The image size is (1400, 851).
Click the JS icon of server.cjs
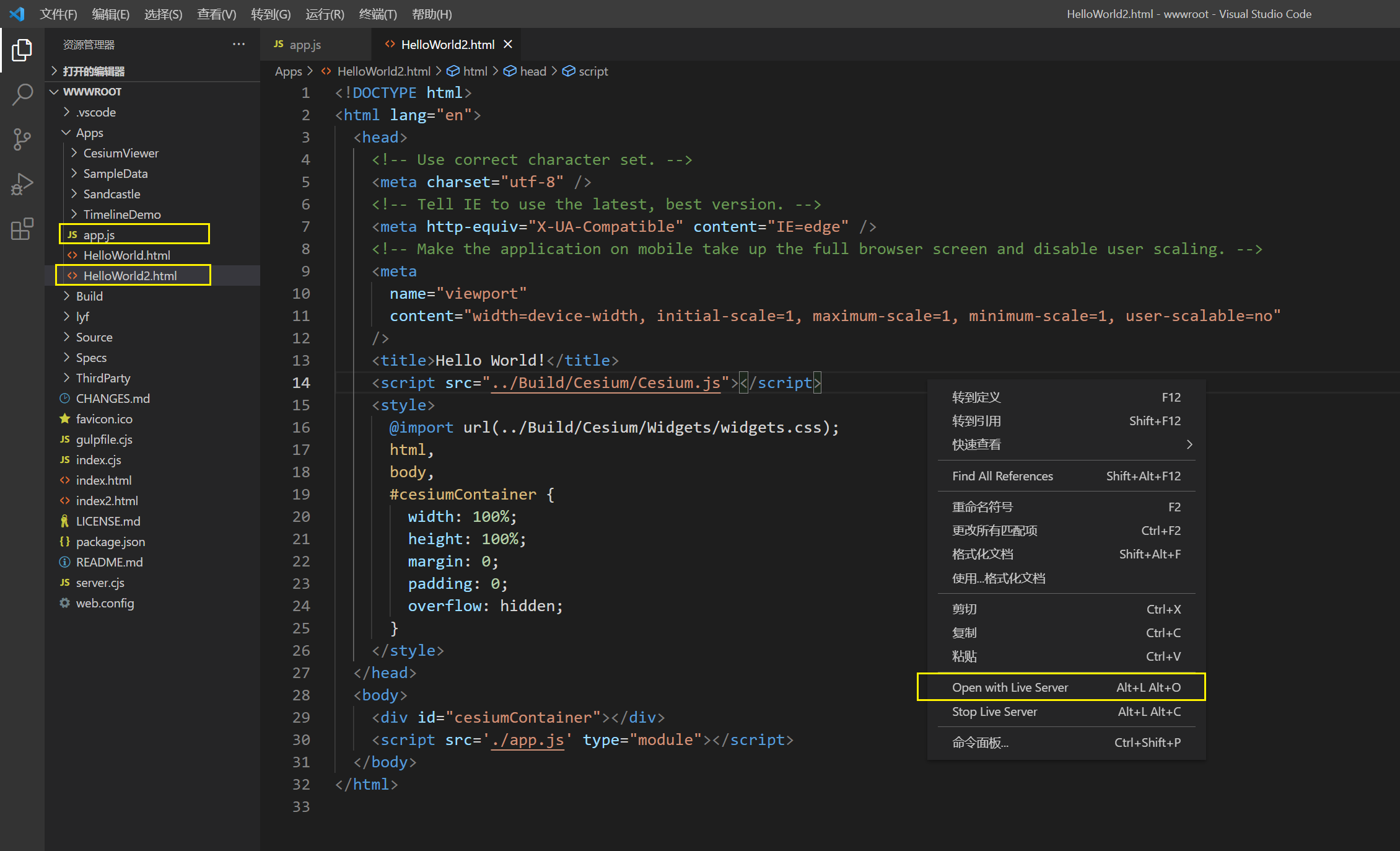64,583
